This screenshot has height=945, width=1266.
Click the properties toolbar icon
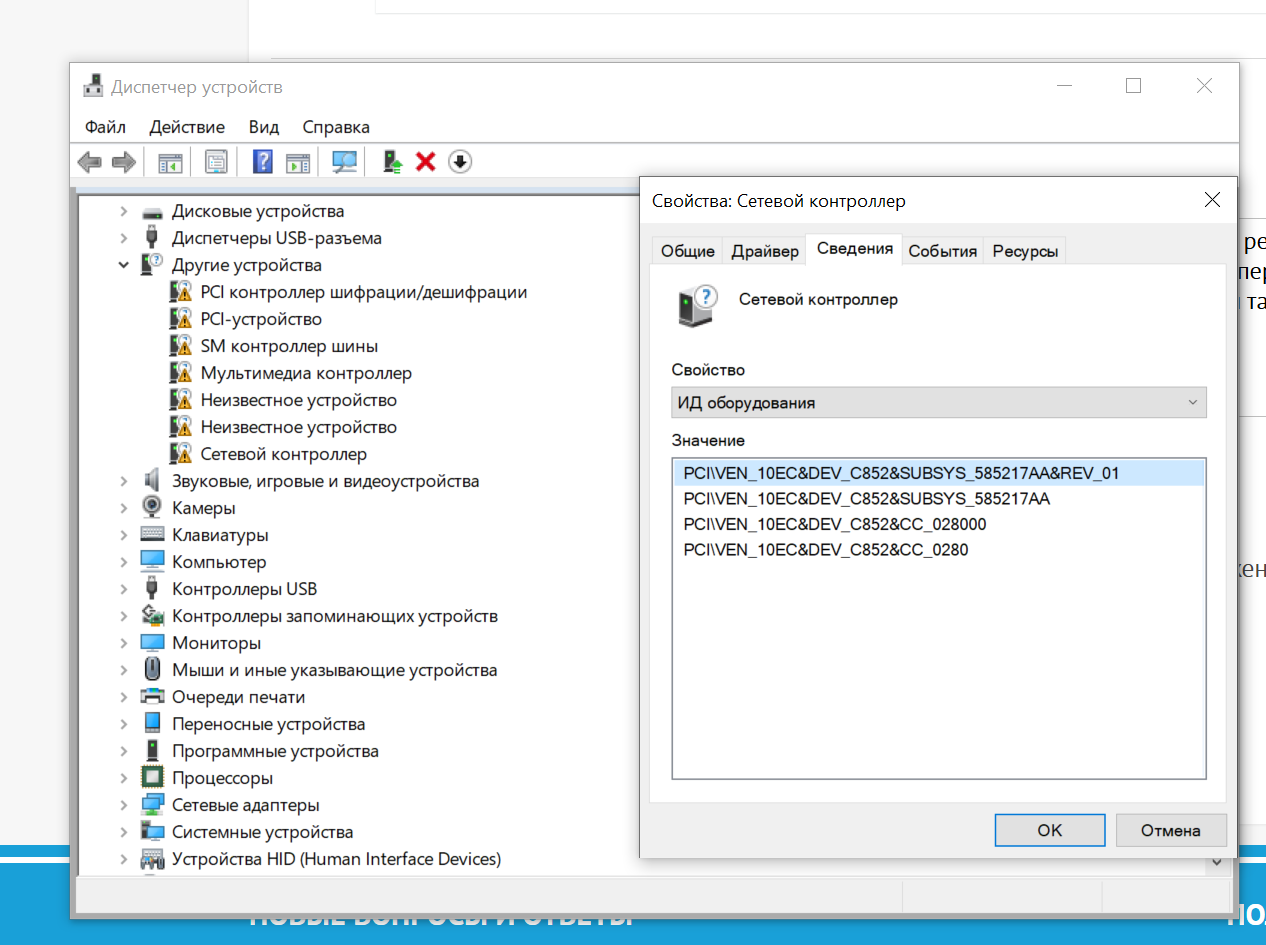216,161
